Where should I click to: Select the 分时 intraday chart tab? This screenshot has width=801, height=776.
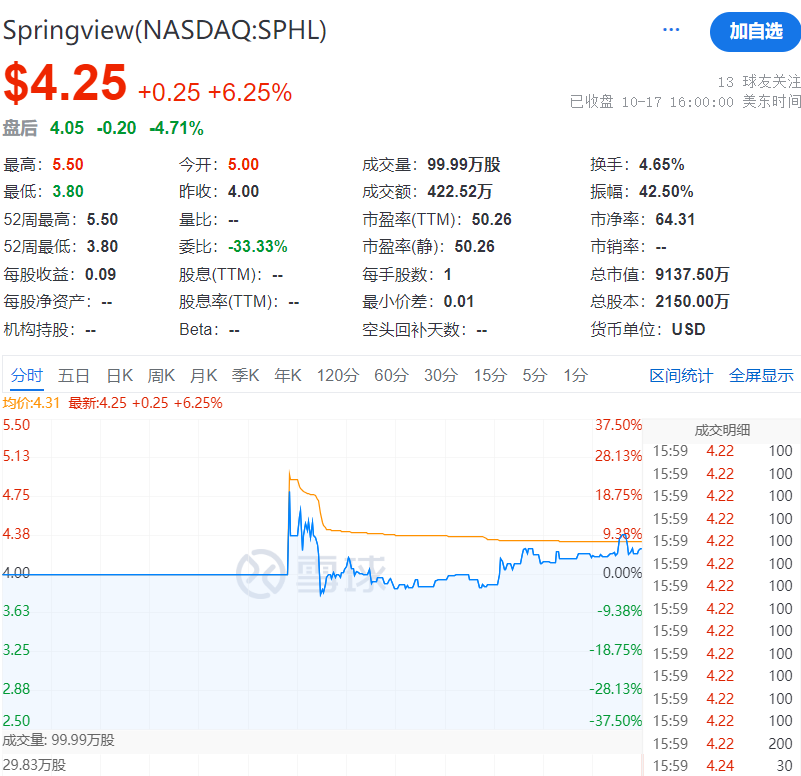pos(27,375)
